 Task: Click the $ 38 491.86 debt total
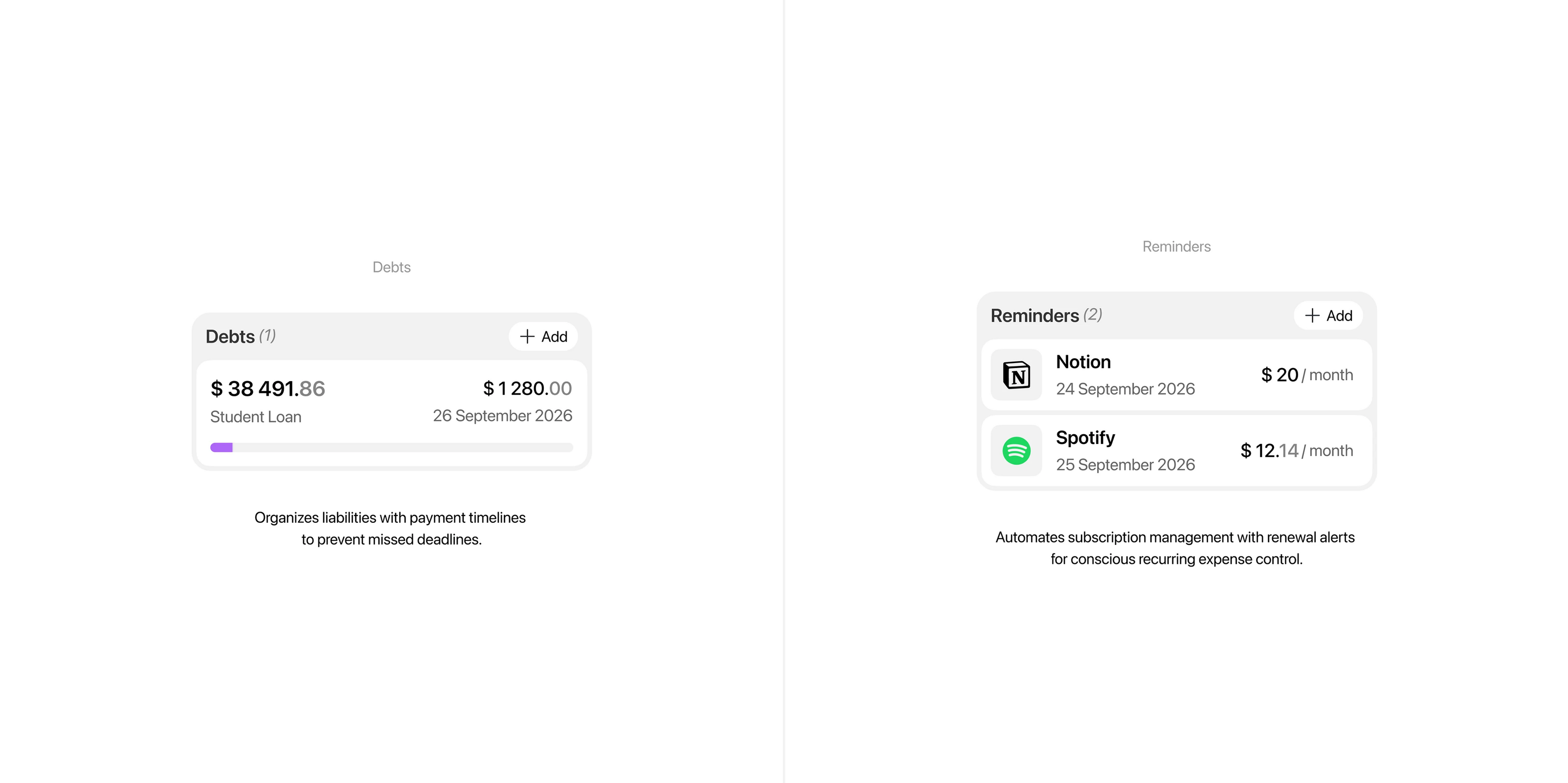[268, 389]
